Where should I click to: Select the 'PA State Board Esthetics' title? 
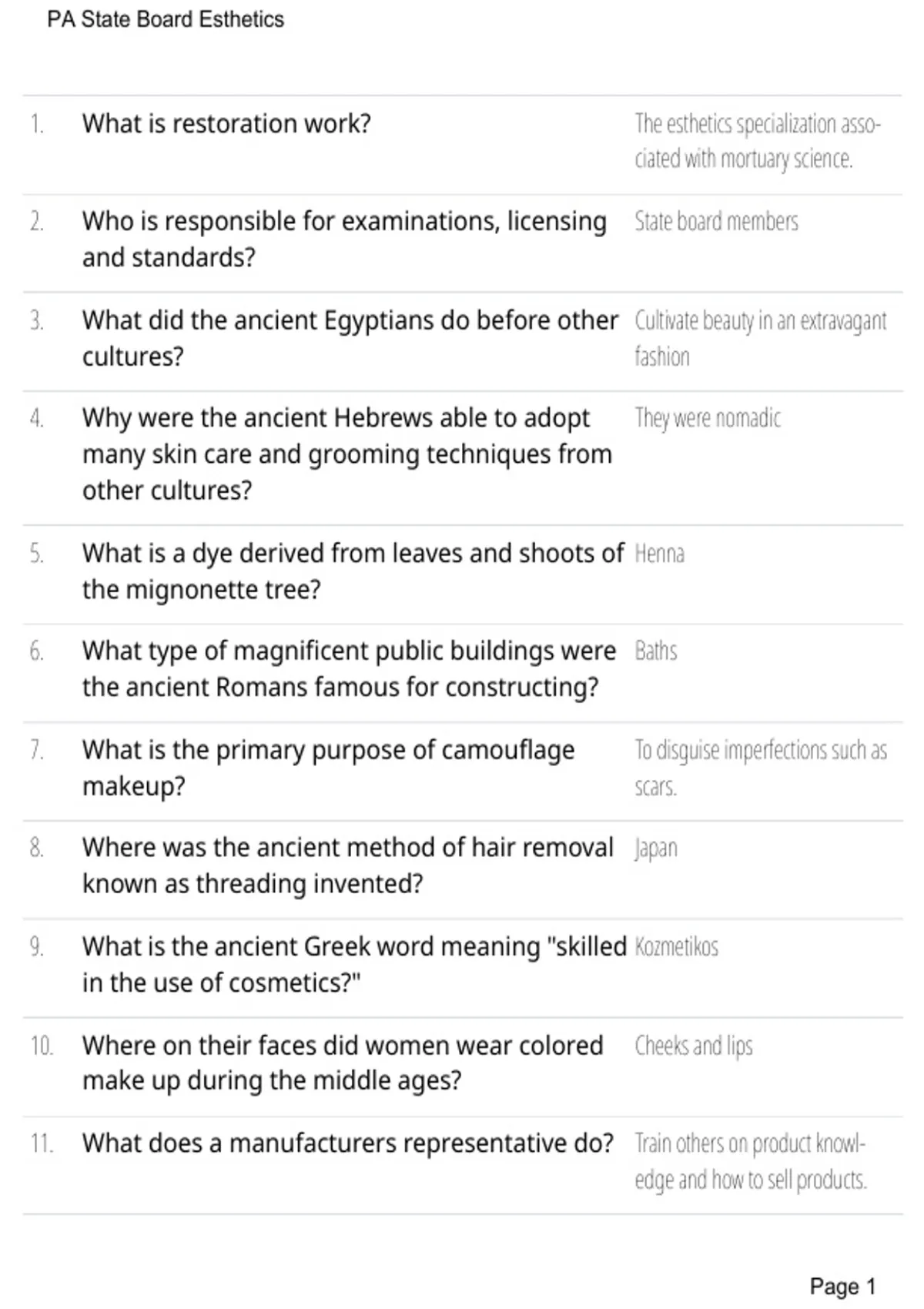166,19
